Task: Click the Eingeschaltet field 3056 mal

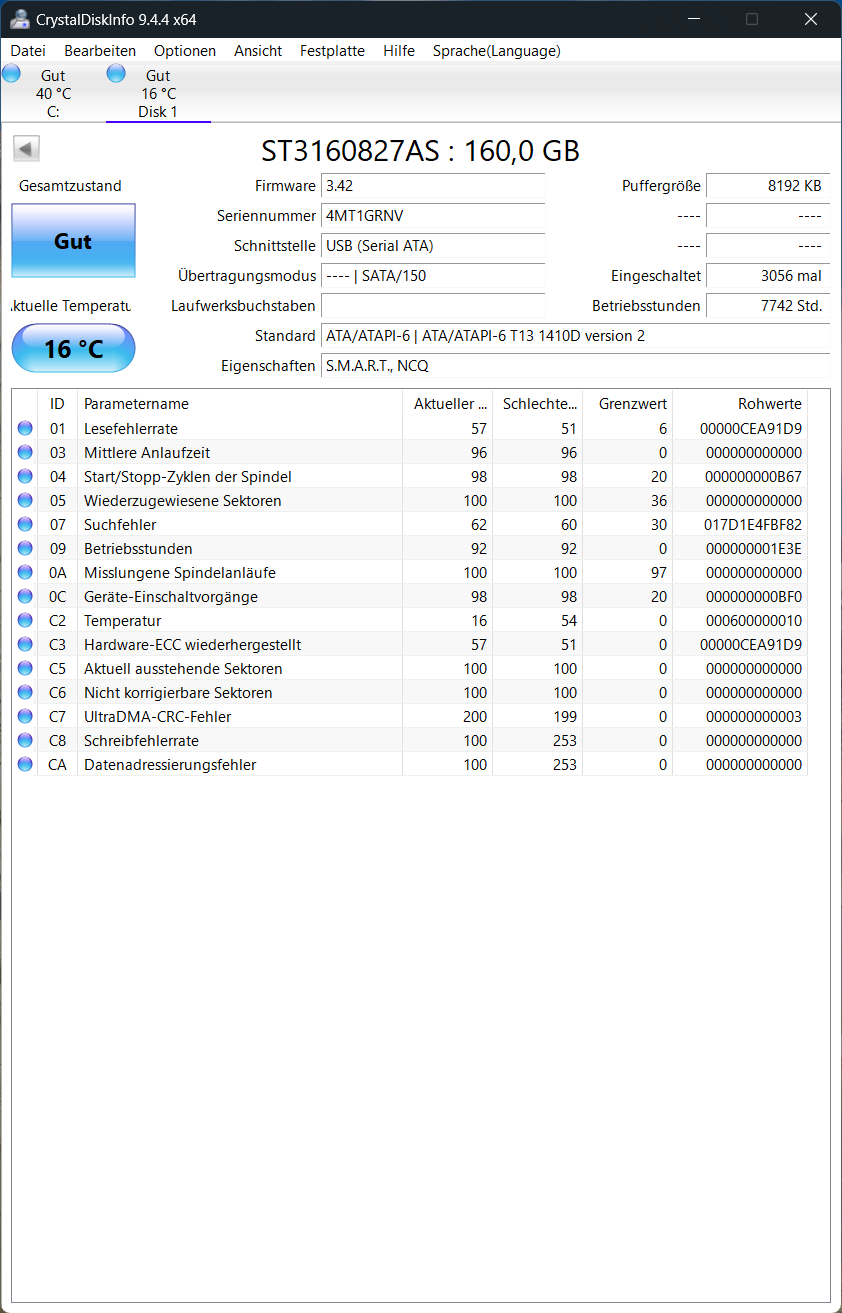Action: (x=768, y=276)
